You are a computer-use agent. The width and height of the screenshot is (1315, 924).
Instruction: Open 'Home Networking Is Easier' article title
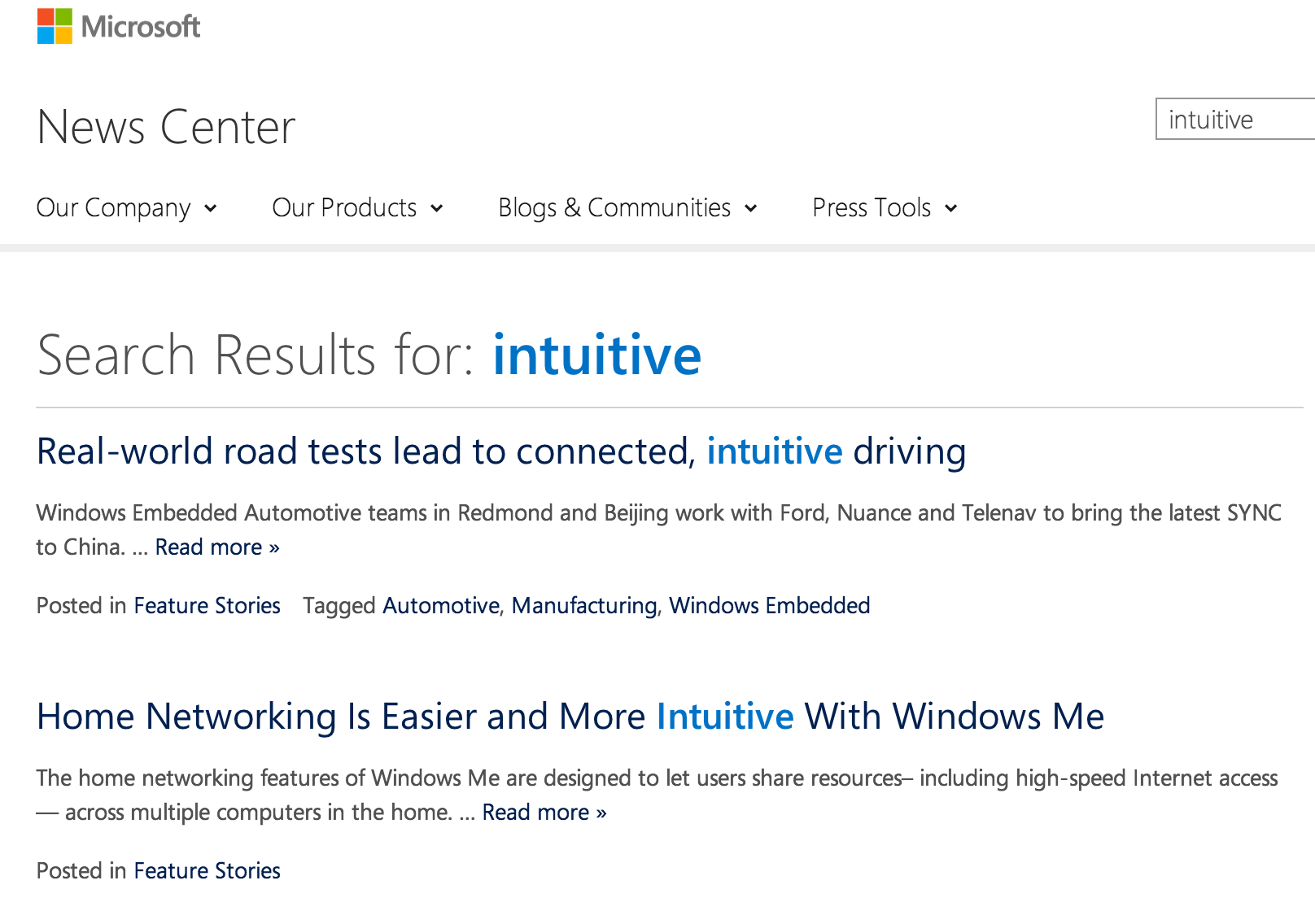coord(570,717)
